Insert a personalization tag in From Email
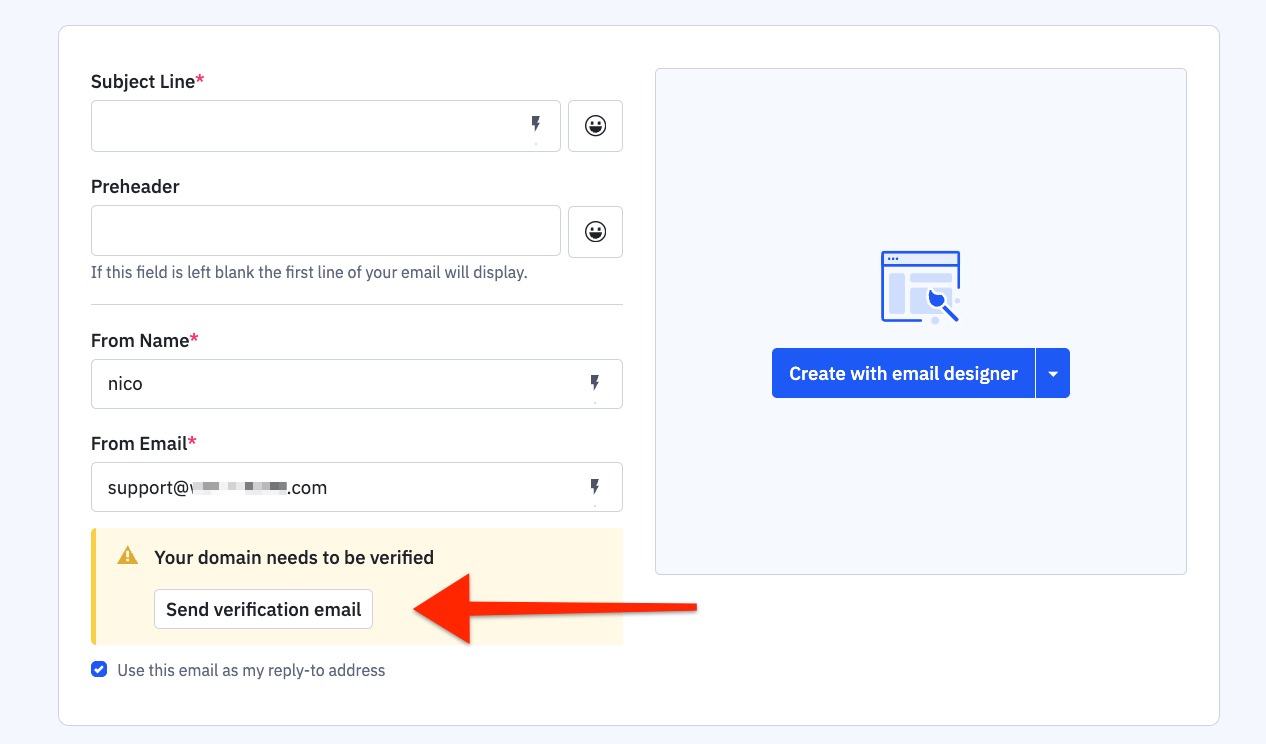Image resolution: width=1266 pixels, height=744 pixels. (595, 487)
